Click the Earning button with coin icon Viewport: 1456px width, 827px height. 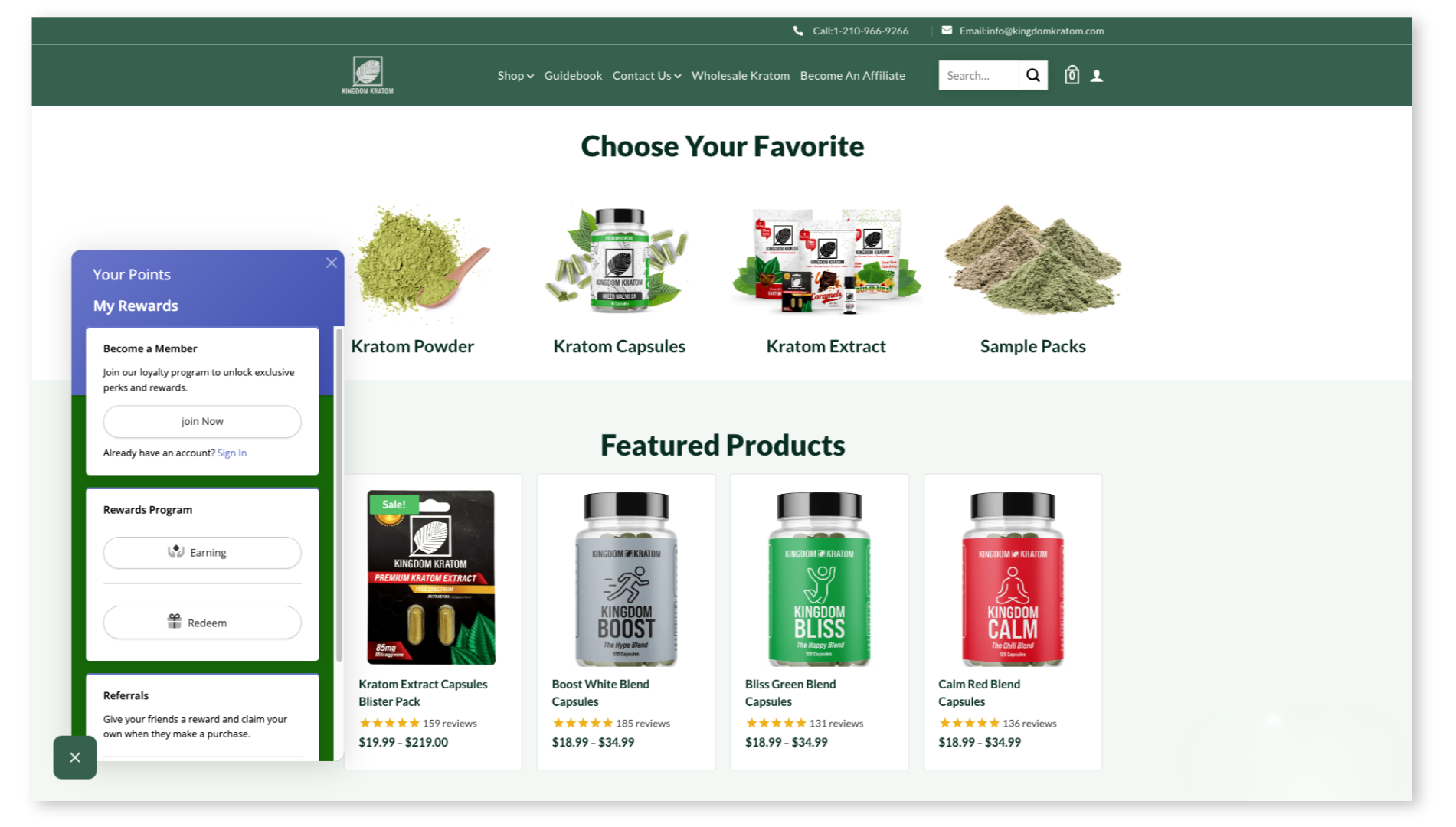coord(202,552)
